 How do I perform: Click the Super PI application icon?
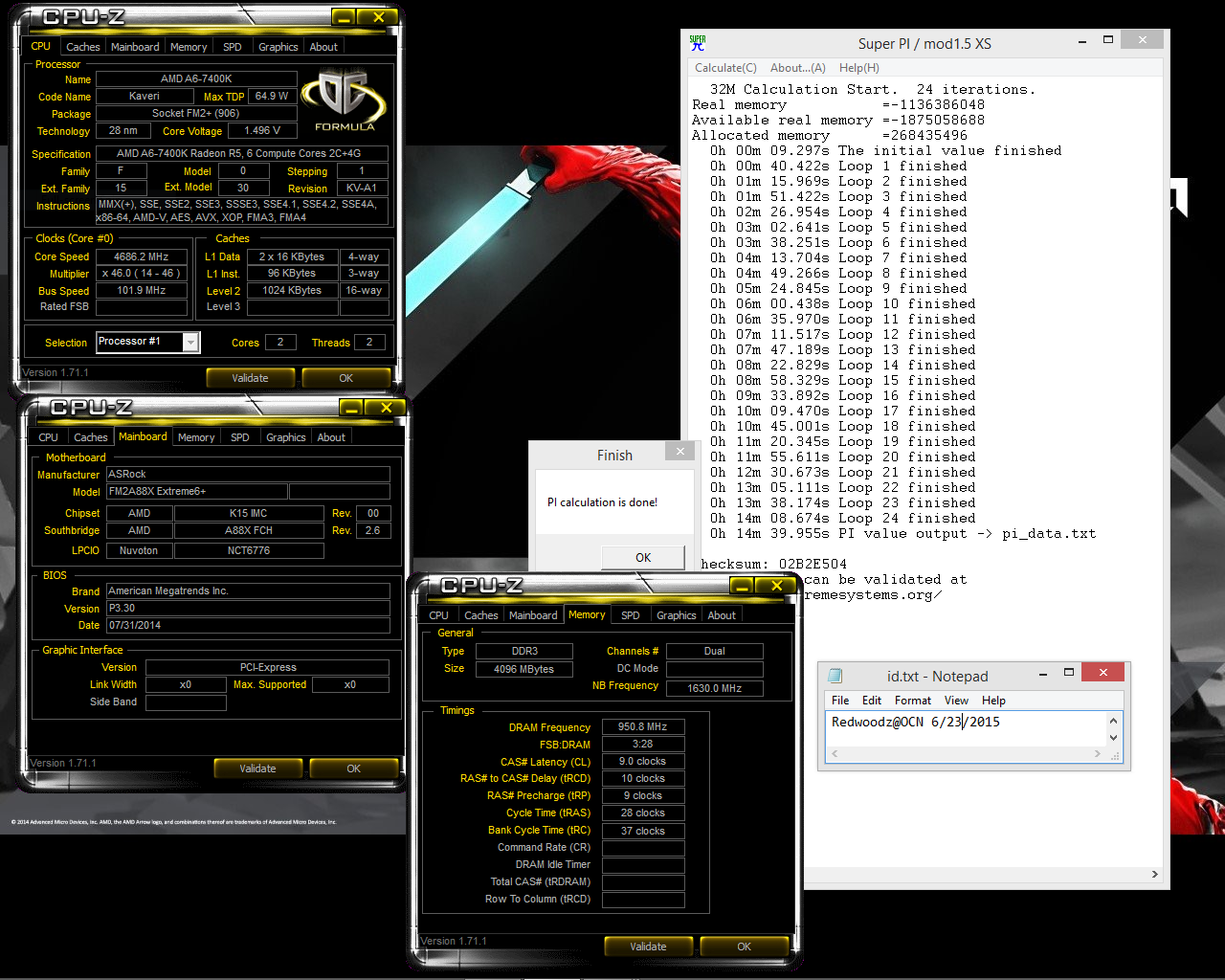pos(698,43)
